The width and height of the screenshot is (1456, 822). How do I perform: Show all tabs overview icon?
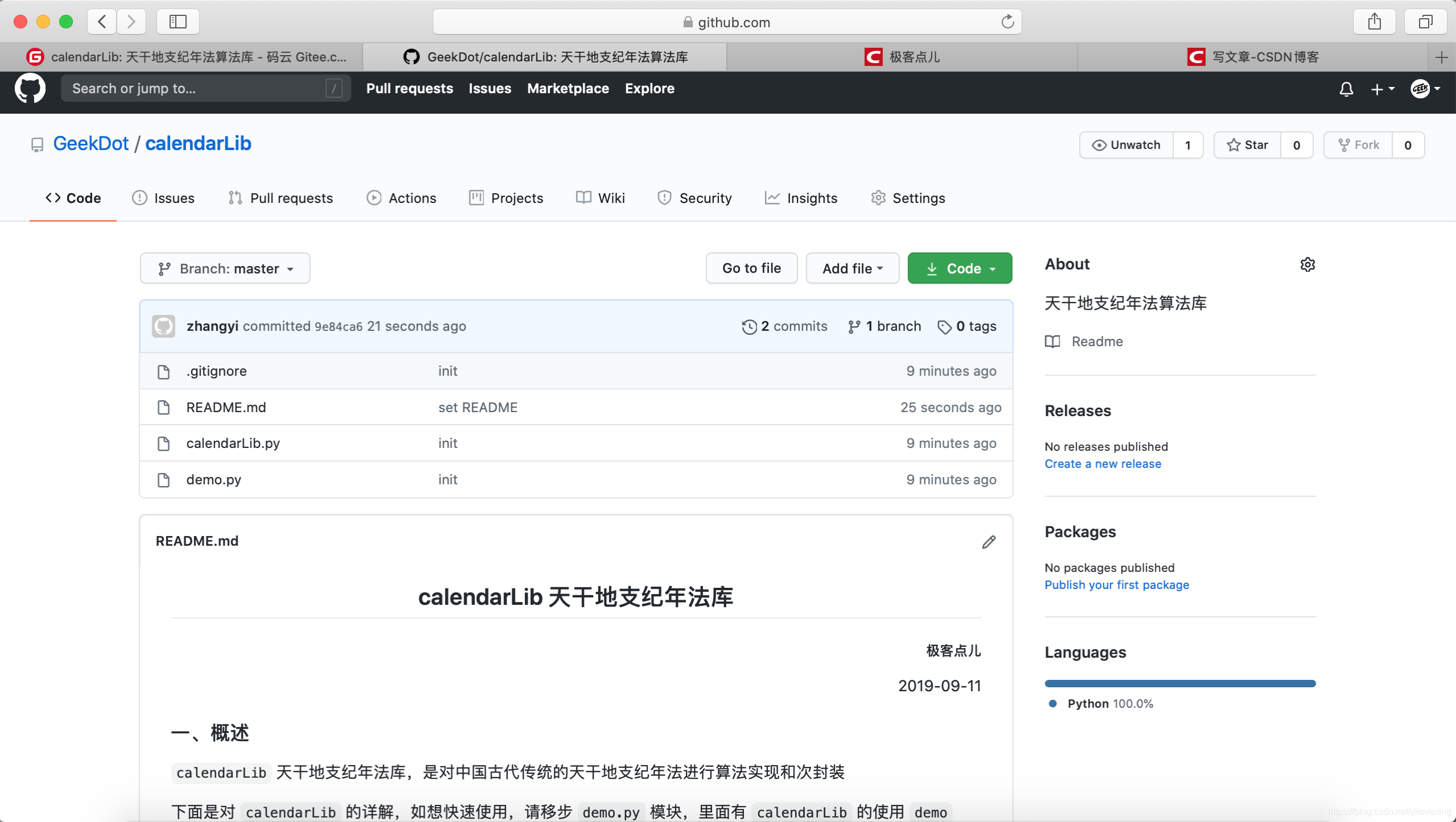click(1425, 22)
